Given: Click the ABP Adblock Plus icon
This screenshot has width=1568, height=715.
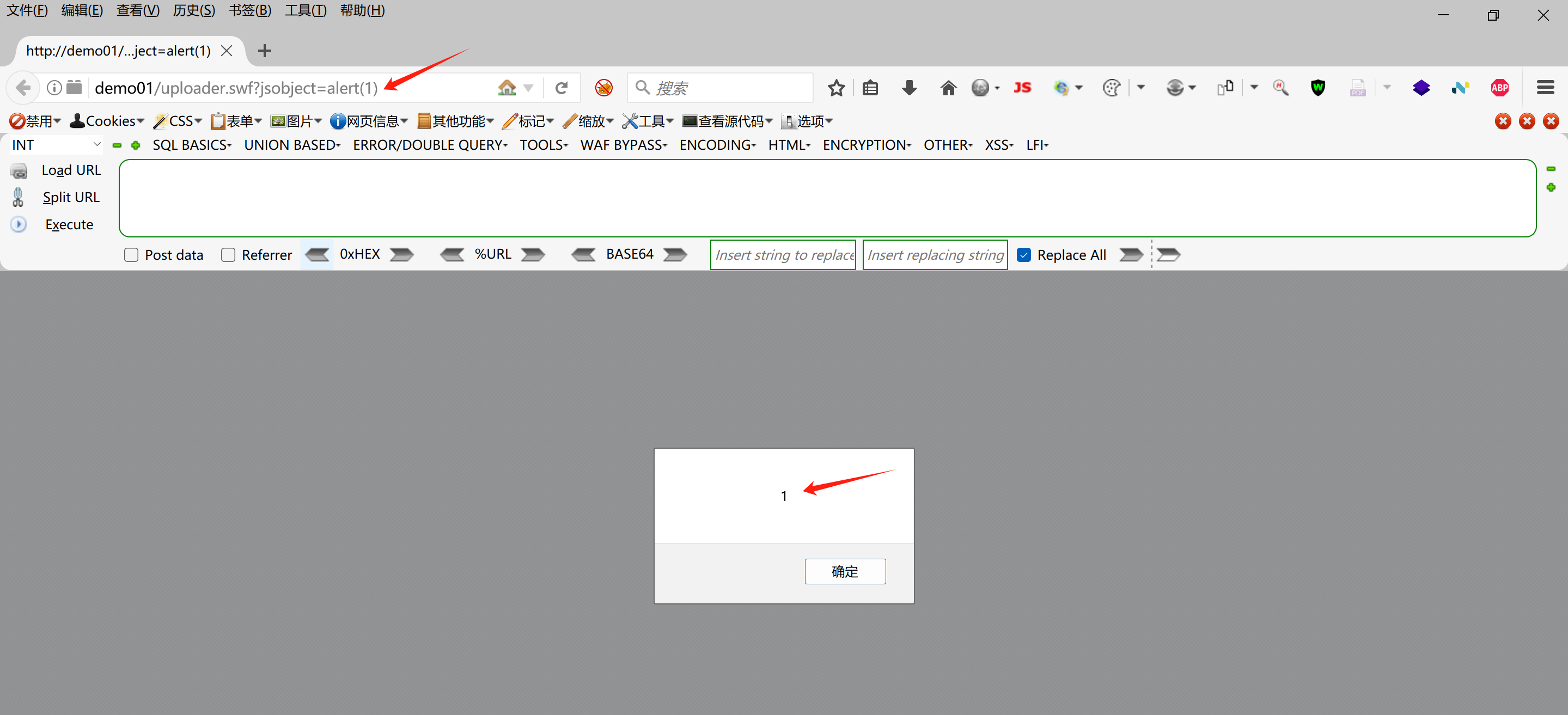Looking at the screenshot, I should click(x=1499, y=88).
